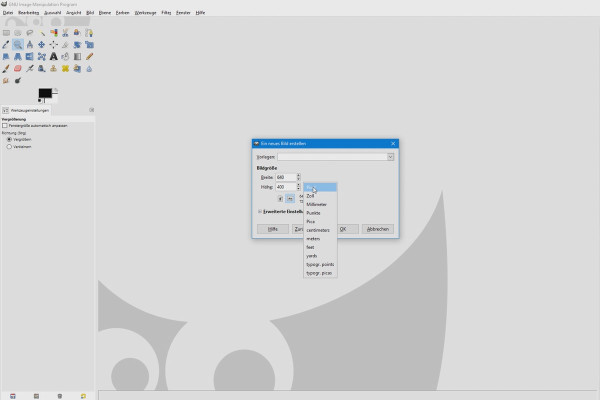Select the Blur/Sharpen droplet tool
The height and width of the screenshot is (400, 600).
[89, 69]
